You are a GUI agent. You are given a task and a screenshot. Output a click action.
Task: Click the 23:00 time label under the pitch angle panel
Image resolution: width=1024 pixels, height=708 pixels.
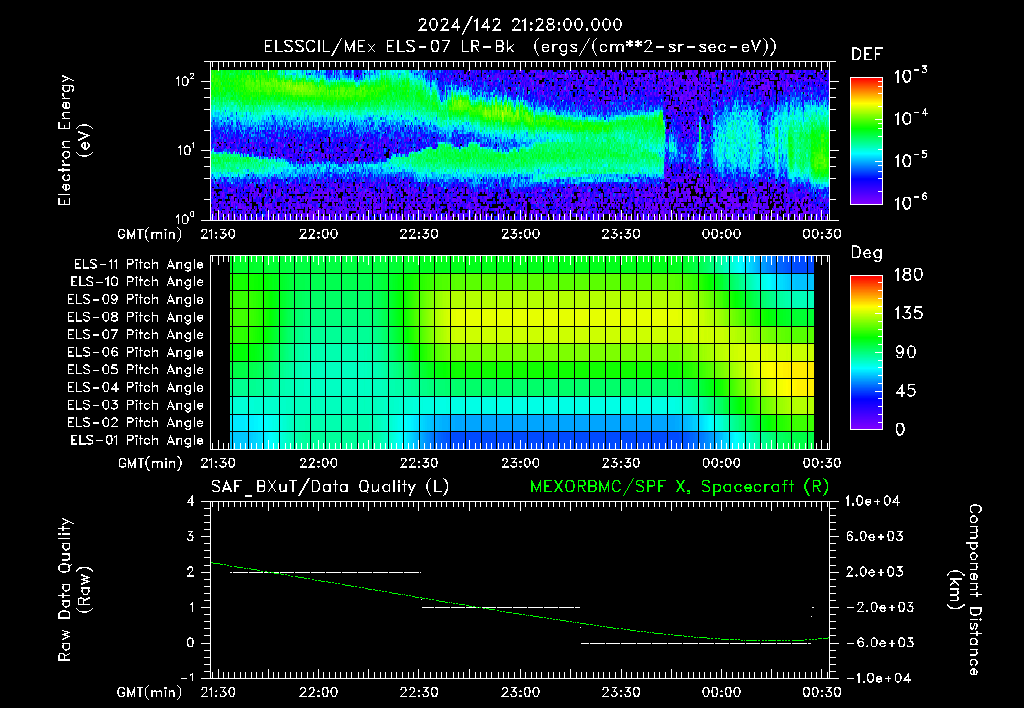[x=520, y=464]
